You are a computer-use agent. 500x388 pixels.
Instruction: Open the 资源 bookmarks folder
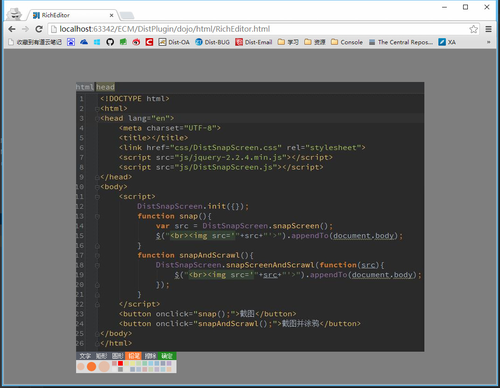click(315, 42)
